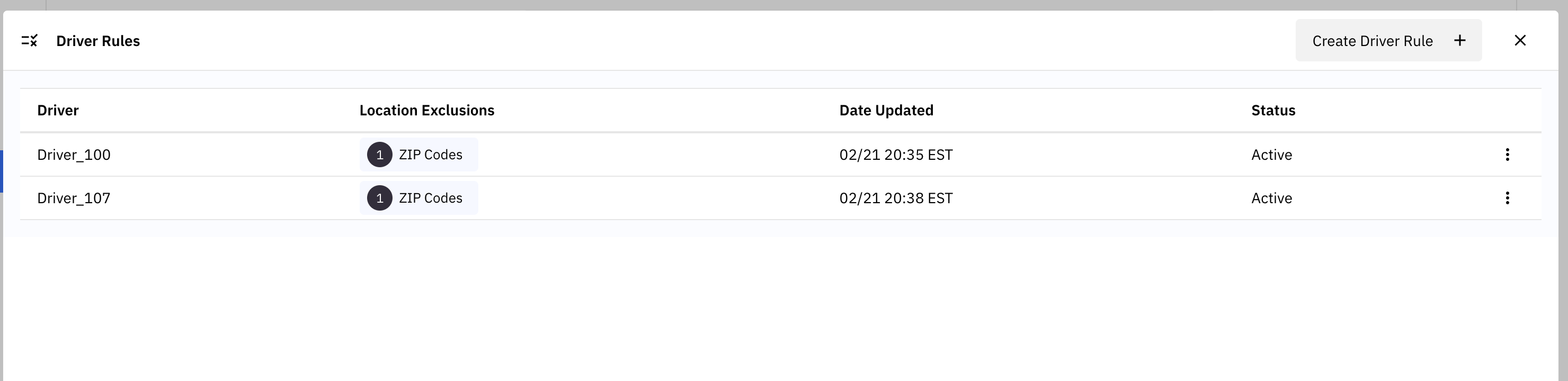Select the ZIP Codes badge on the Driver_107 row
This screenshot has width=1568, height=381.
click(x=419, y=198)
